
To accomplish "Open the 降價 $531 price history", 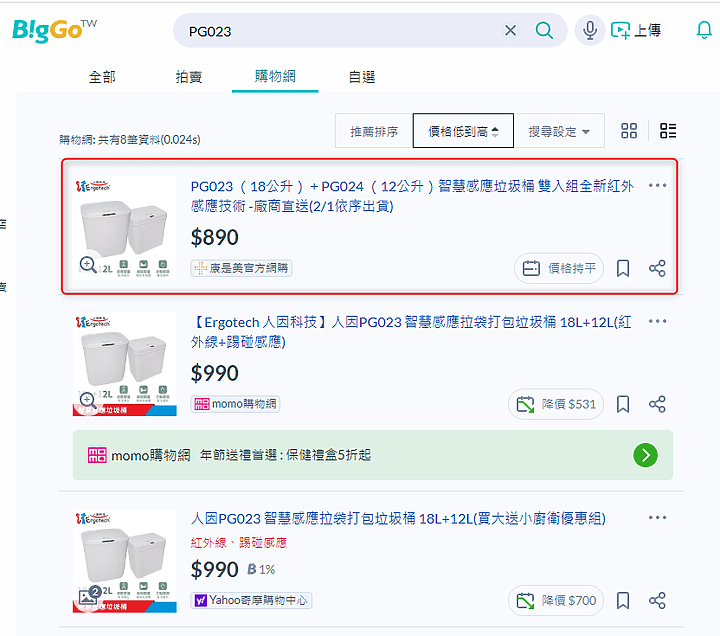I will tap(556, 404).
